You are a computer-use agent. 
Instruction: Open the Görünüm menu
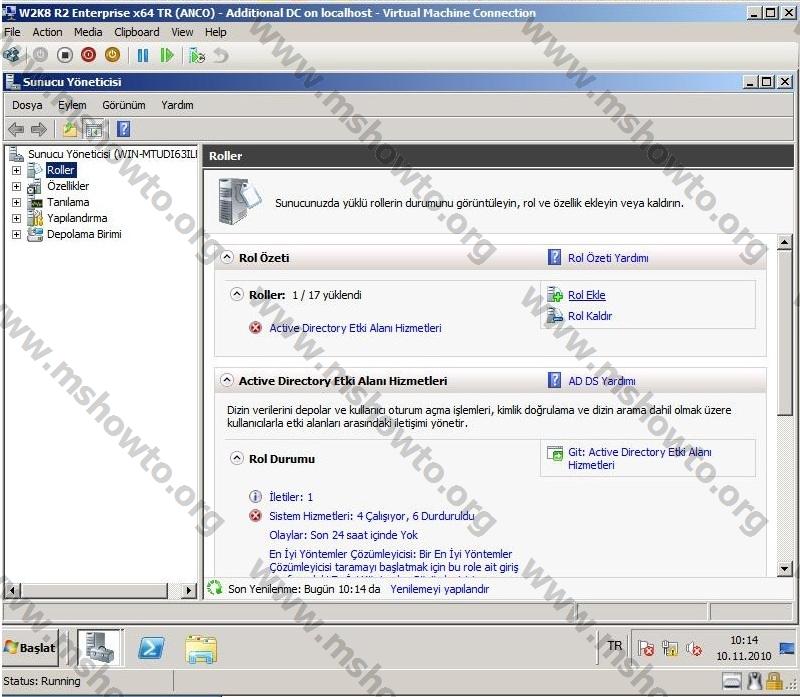coord(124,105)
